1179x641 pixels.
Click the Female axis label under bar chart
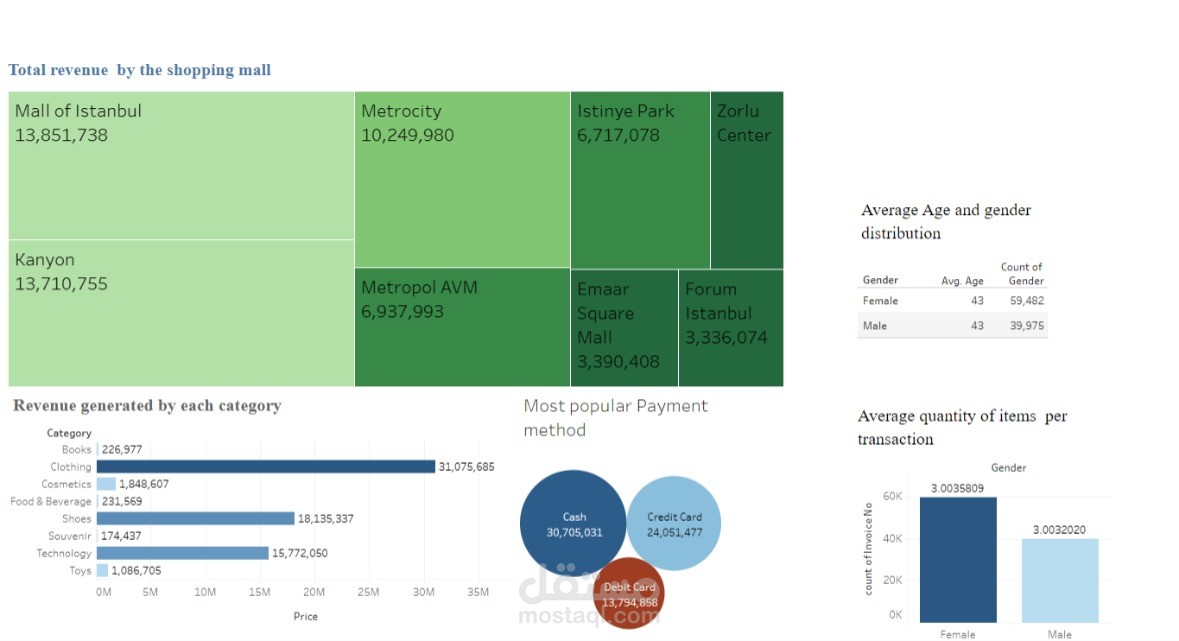(x=957, y=634)
